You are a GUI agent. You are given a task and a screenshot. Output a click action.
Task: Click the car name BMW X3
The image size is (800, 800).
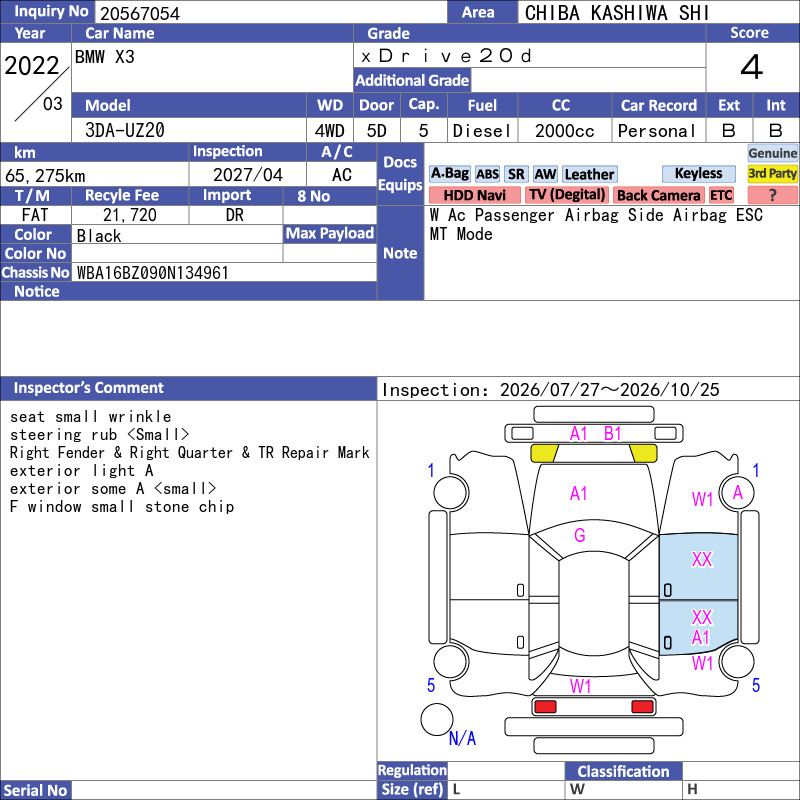[105, 56]
